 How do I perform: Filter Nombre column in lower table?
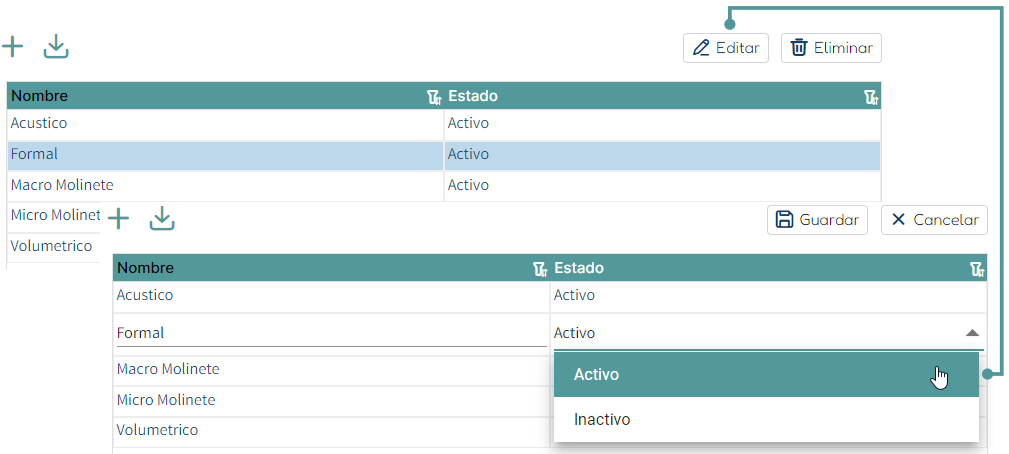pos(541,269)
